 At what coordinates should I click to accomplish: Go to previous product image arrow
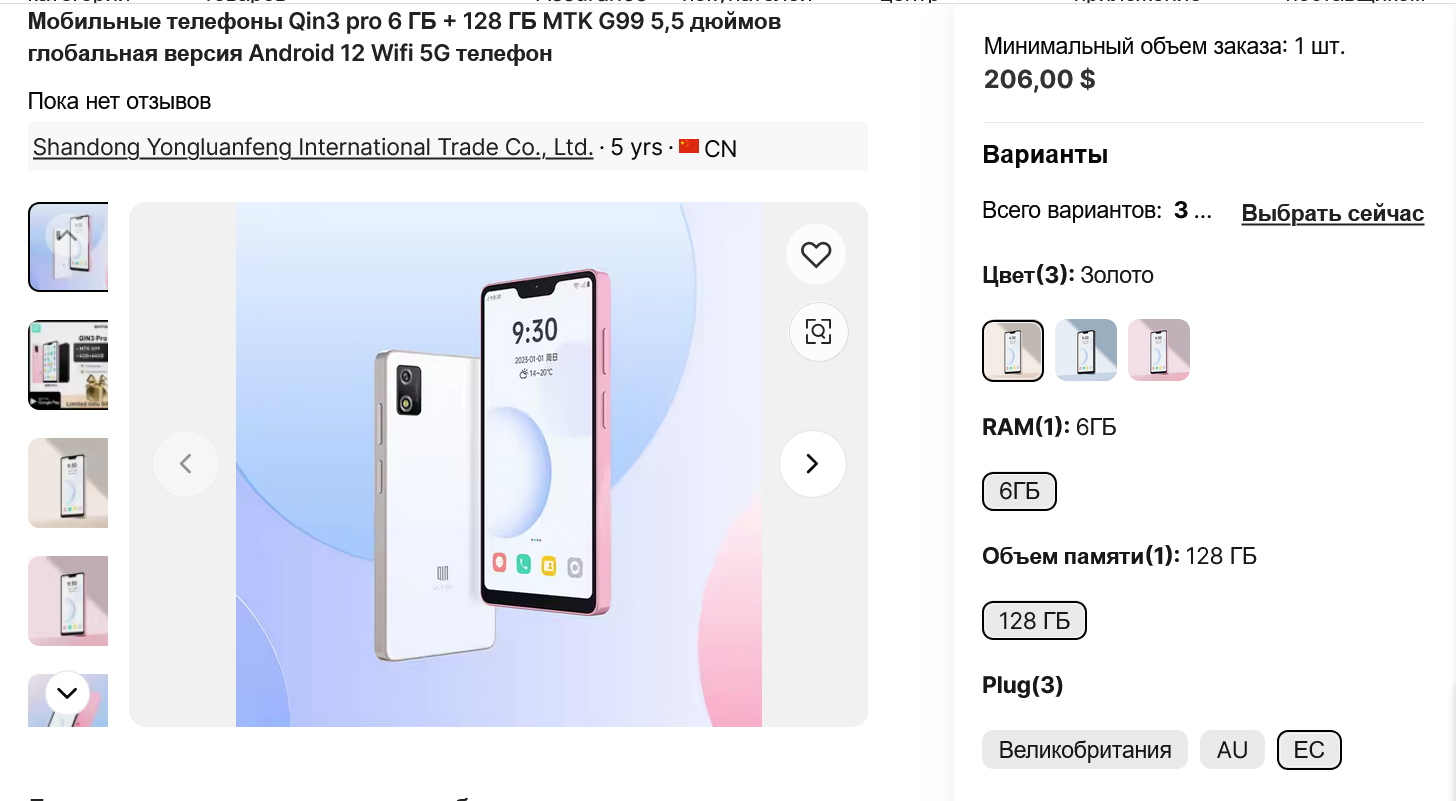pyautogui.click(x=185, y=464)
